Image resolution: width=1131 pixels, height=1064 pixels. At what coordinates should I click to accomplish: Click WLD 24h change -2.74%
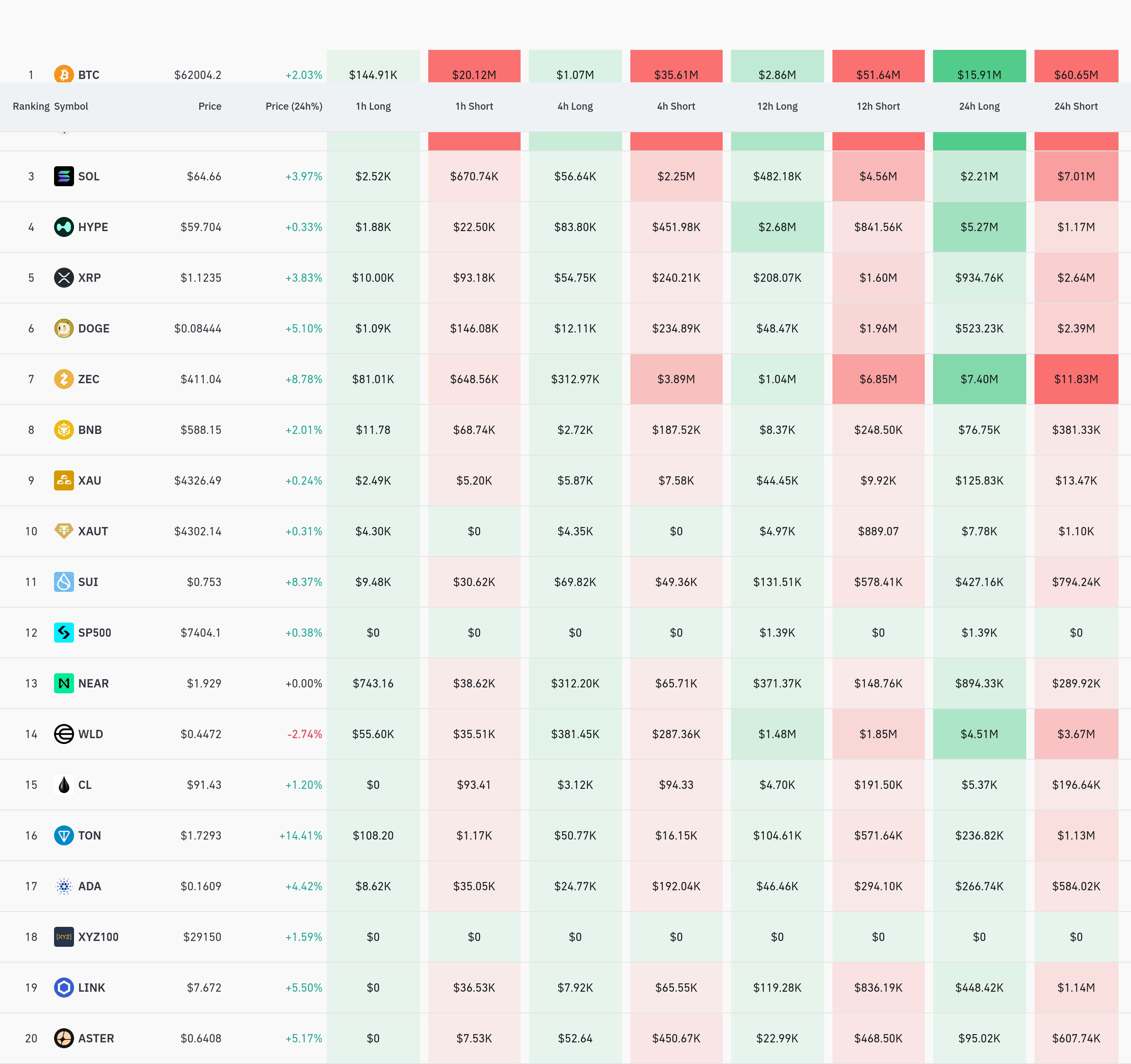point(305,734)
